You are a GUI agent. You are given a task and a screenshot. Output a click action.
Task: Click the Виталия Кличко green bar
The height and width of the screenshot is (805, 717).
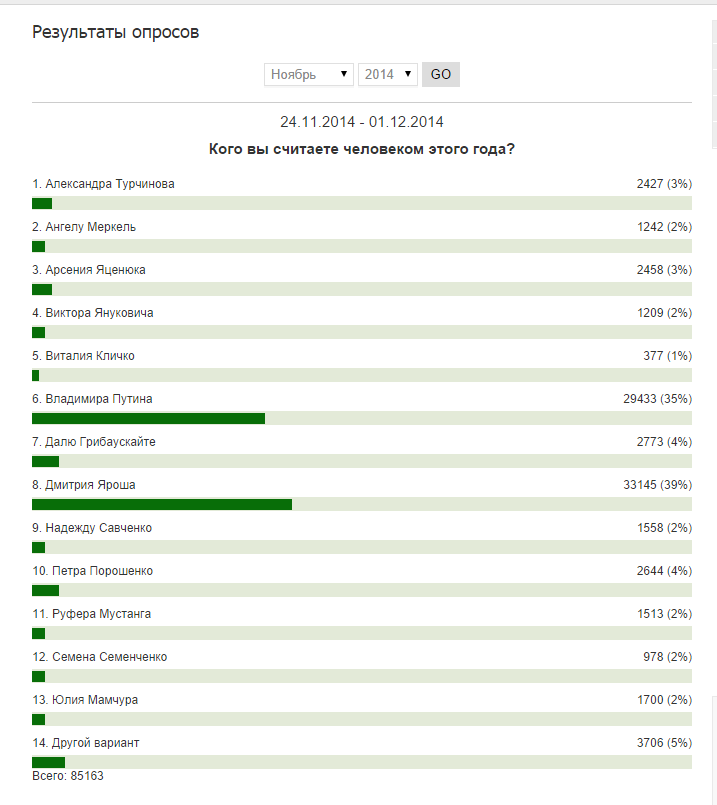35,376
